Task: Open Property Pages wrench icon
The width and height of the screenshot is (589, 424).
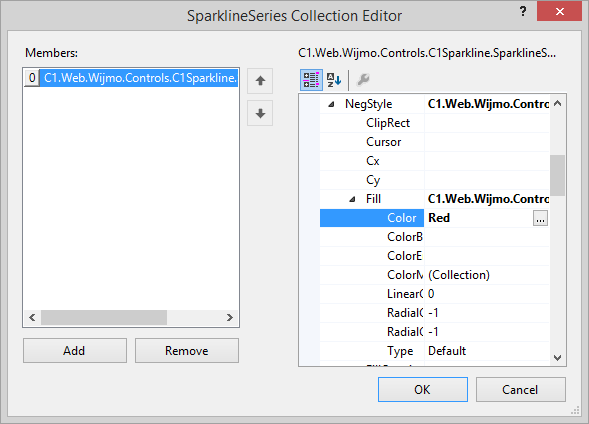Action: point(363,80)
